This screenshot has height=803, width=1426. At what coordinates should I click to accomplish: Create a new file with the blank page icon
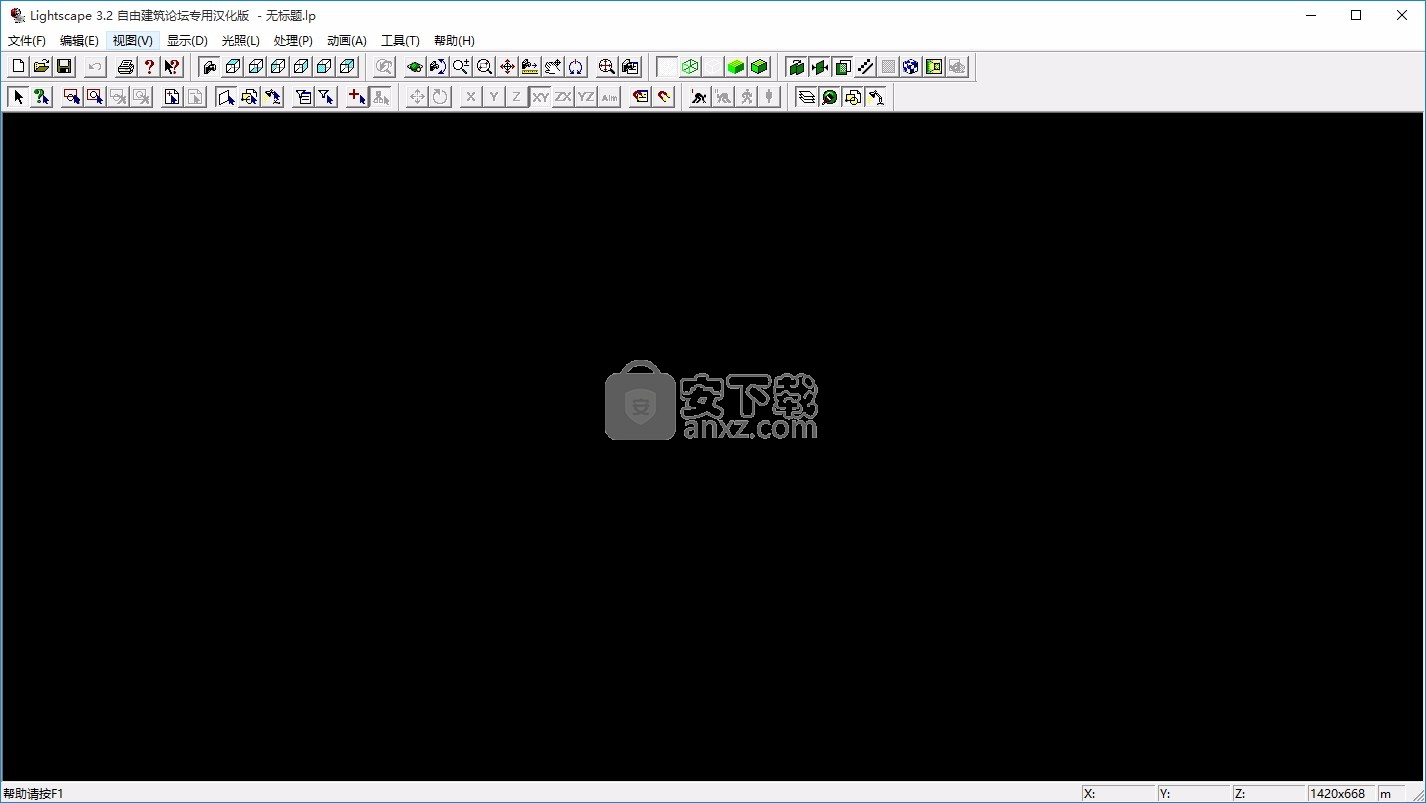pyautogui.click(x=18, y=67)
